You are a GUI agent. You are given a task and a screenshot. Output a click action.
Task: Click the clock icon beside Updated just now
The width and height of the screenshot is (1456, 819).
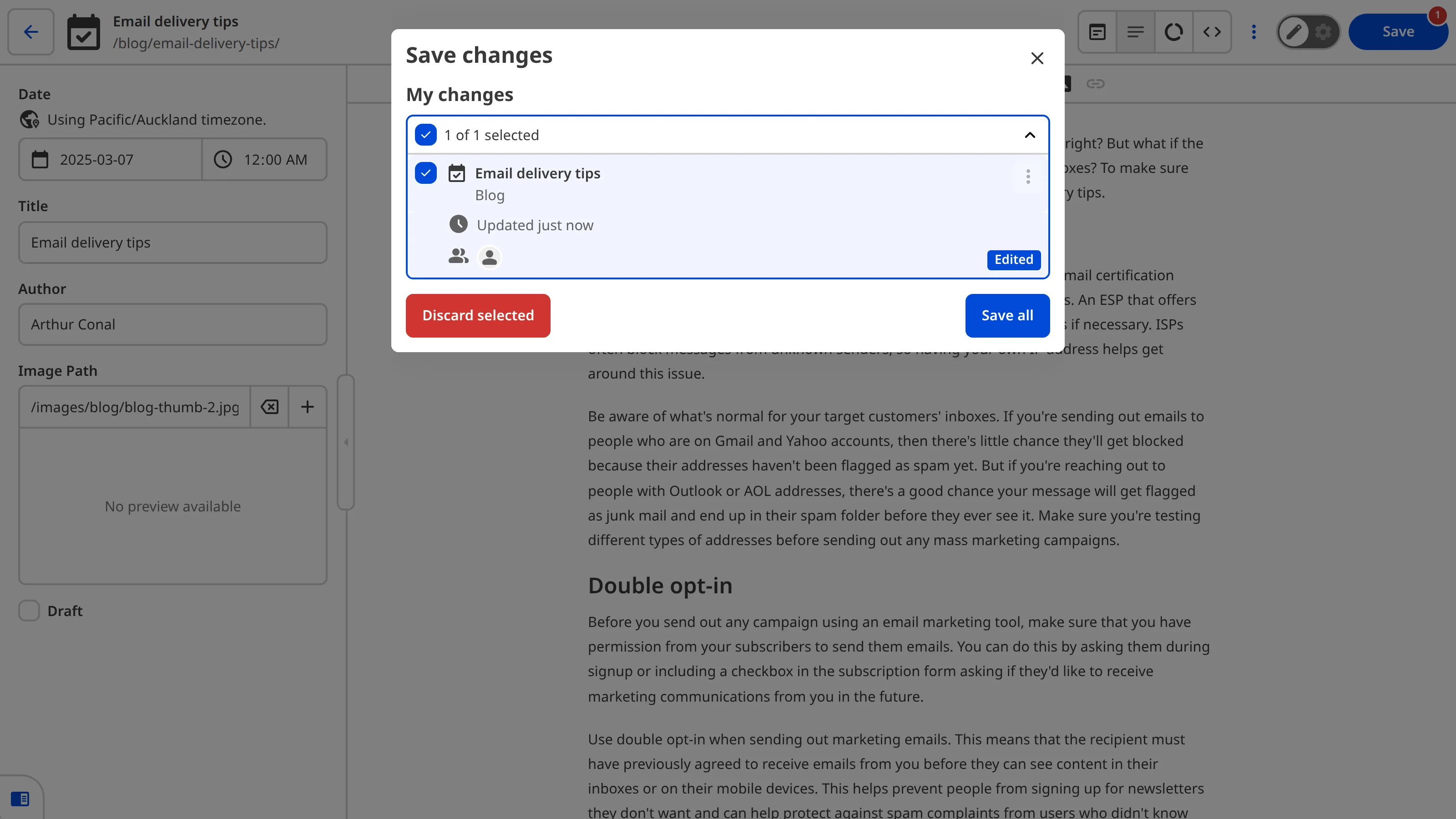pyautogui.click(x=458, y=224)
